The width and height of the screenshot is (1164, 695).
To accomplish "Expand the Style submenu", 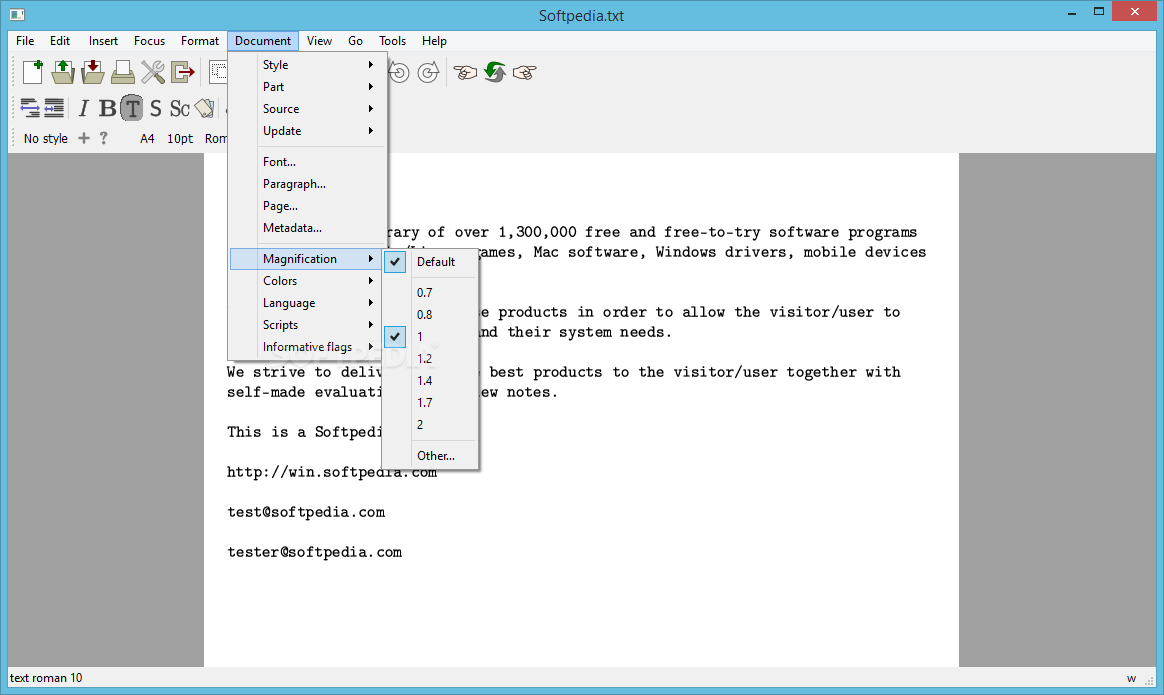I will 308,65.
